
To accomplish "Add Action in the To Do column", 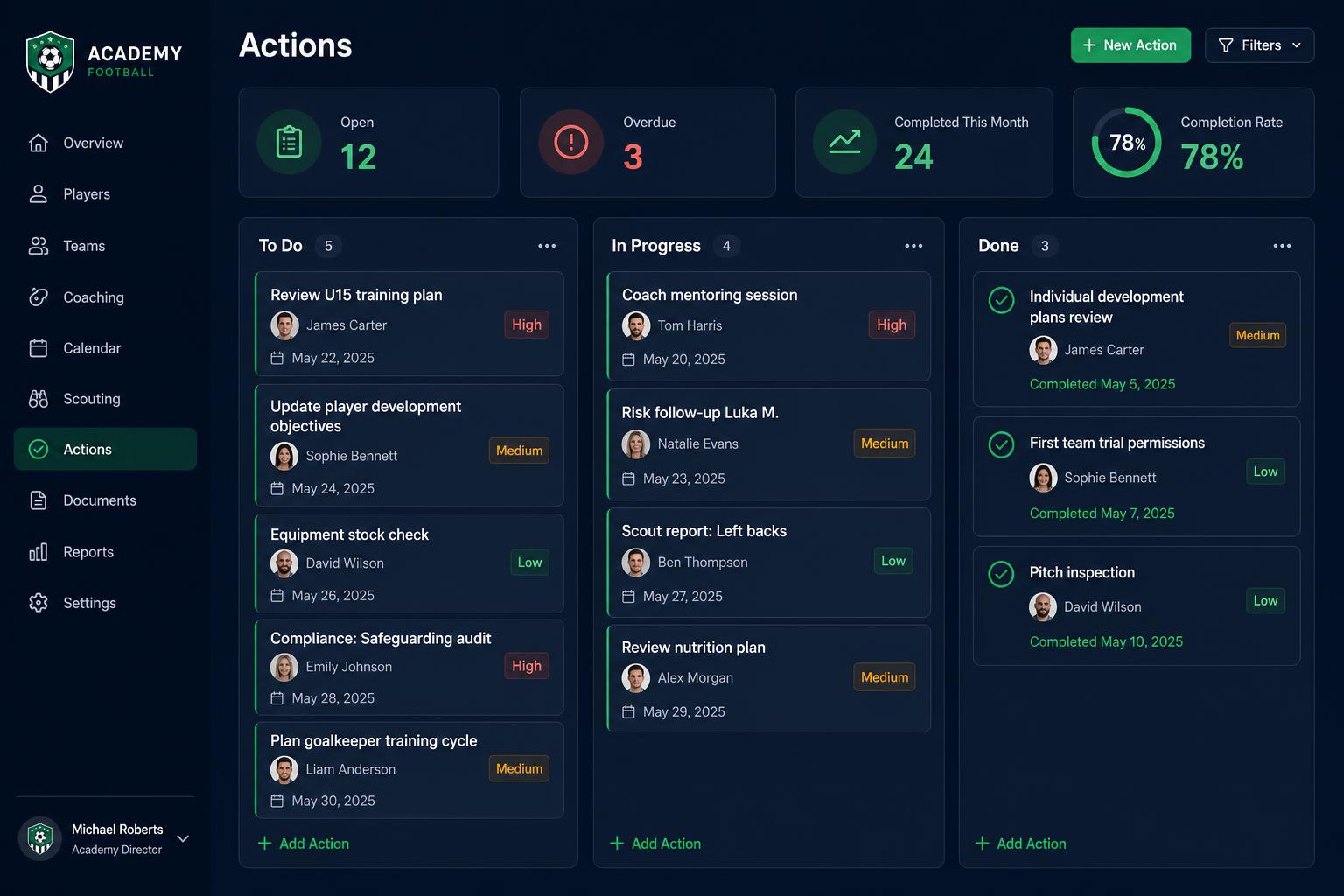I will (x=304, y=843).
